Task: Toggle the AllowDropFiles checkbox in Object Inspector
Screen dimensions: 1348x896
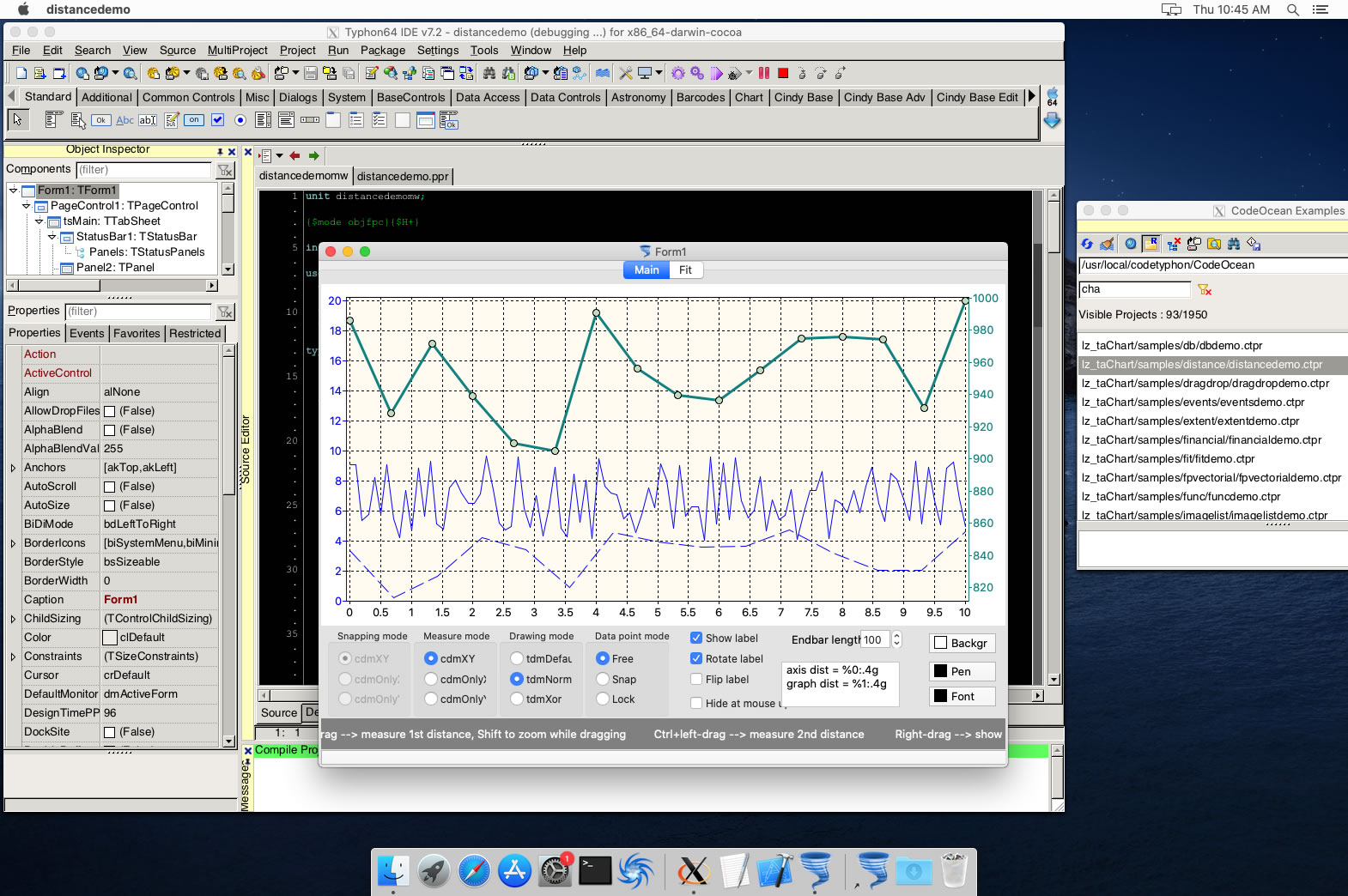Action: (x=109, y=411)
